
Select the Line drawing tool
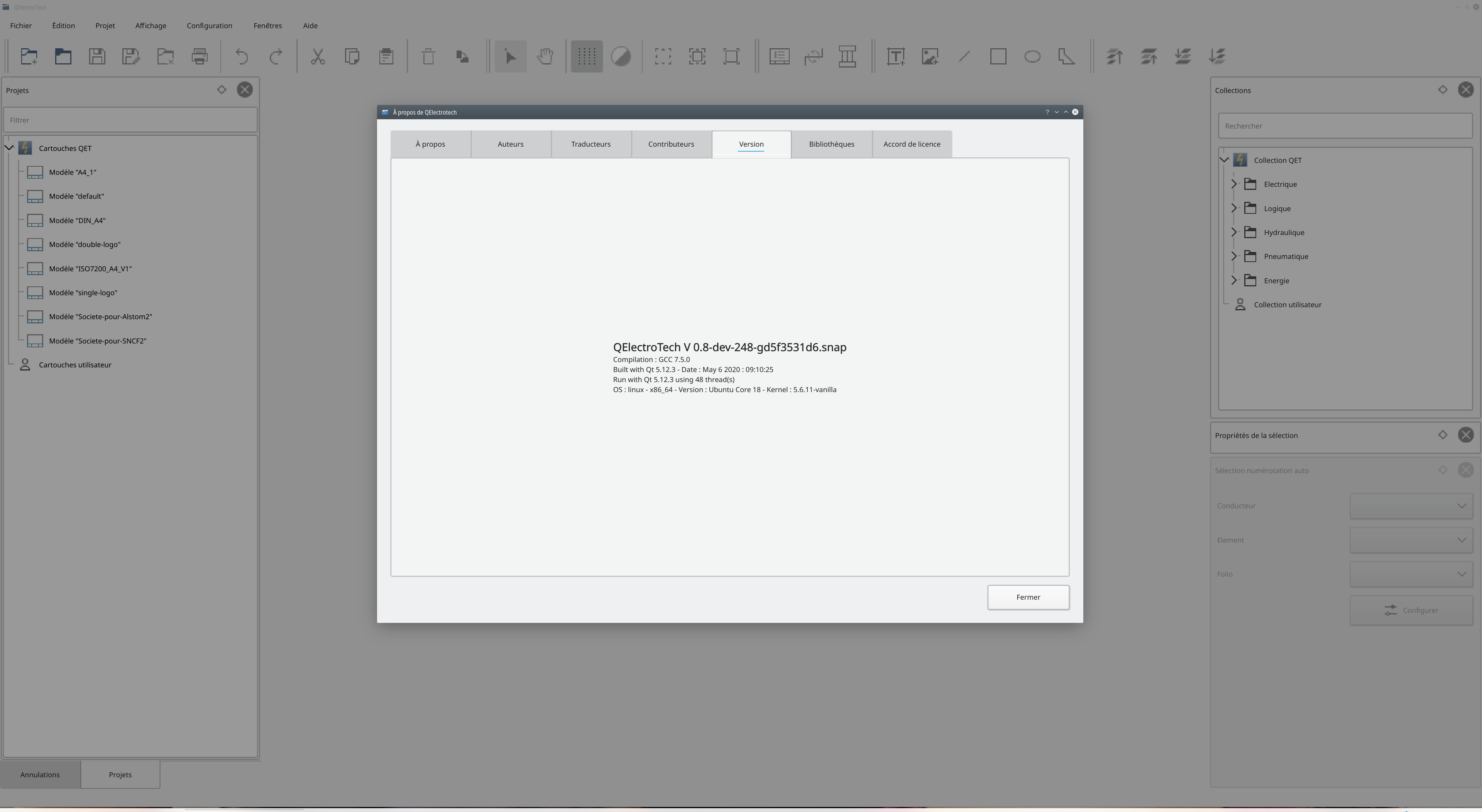click(964, 56)
